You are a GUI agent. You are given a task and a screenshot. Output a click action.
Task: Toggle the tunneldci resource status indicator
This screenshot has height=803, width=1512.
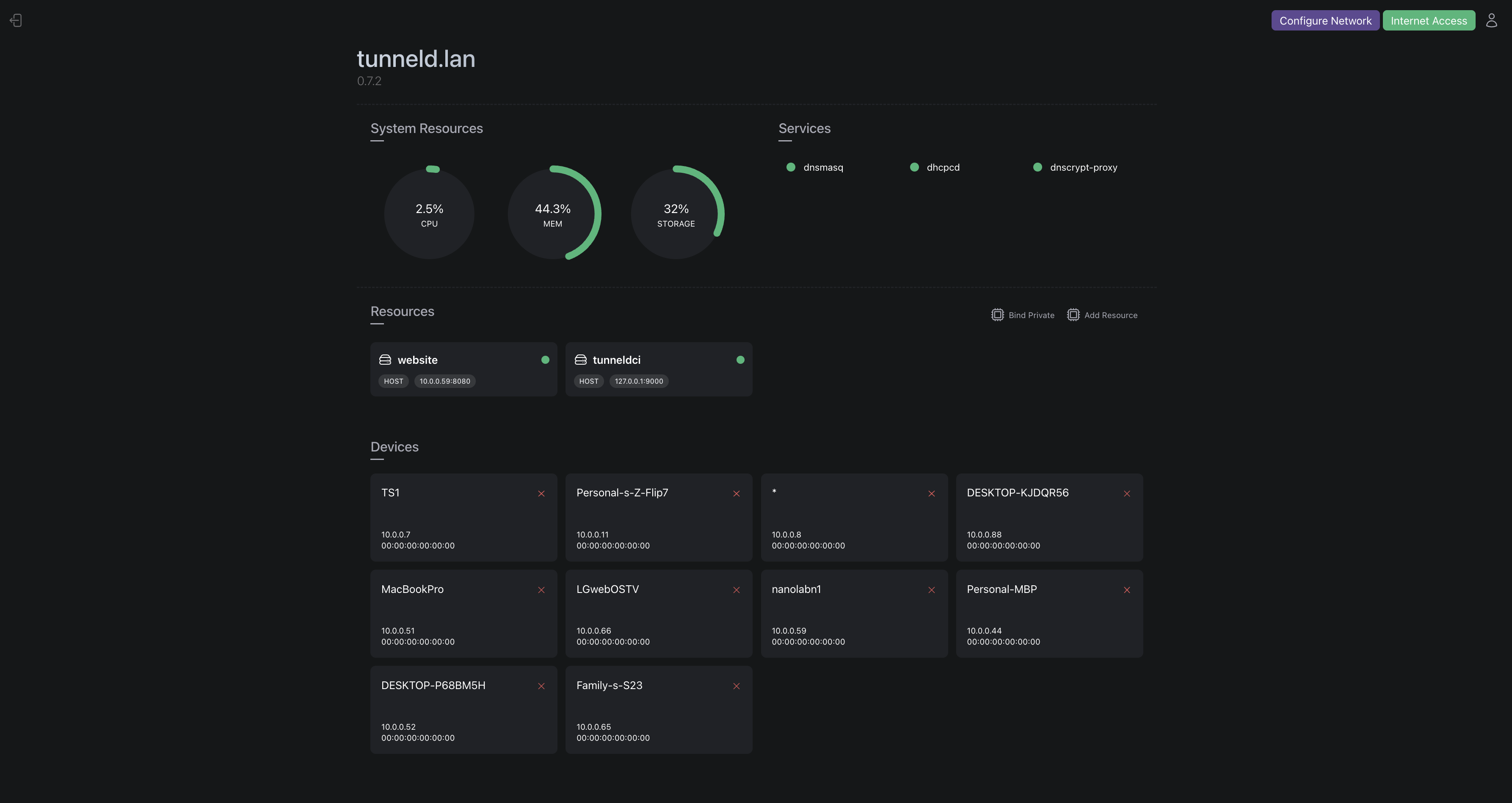tap(741, 360)
